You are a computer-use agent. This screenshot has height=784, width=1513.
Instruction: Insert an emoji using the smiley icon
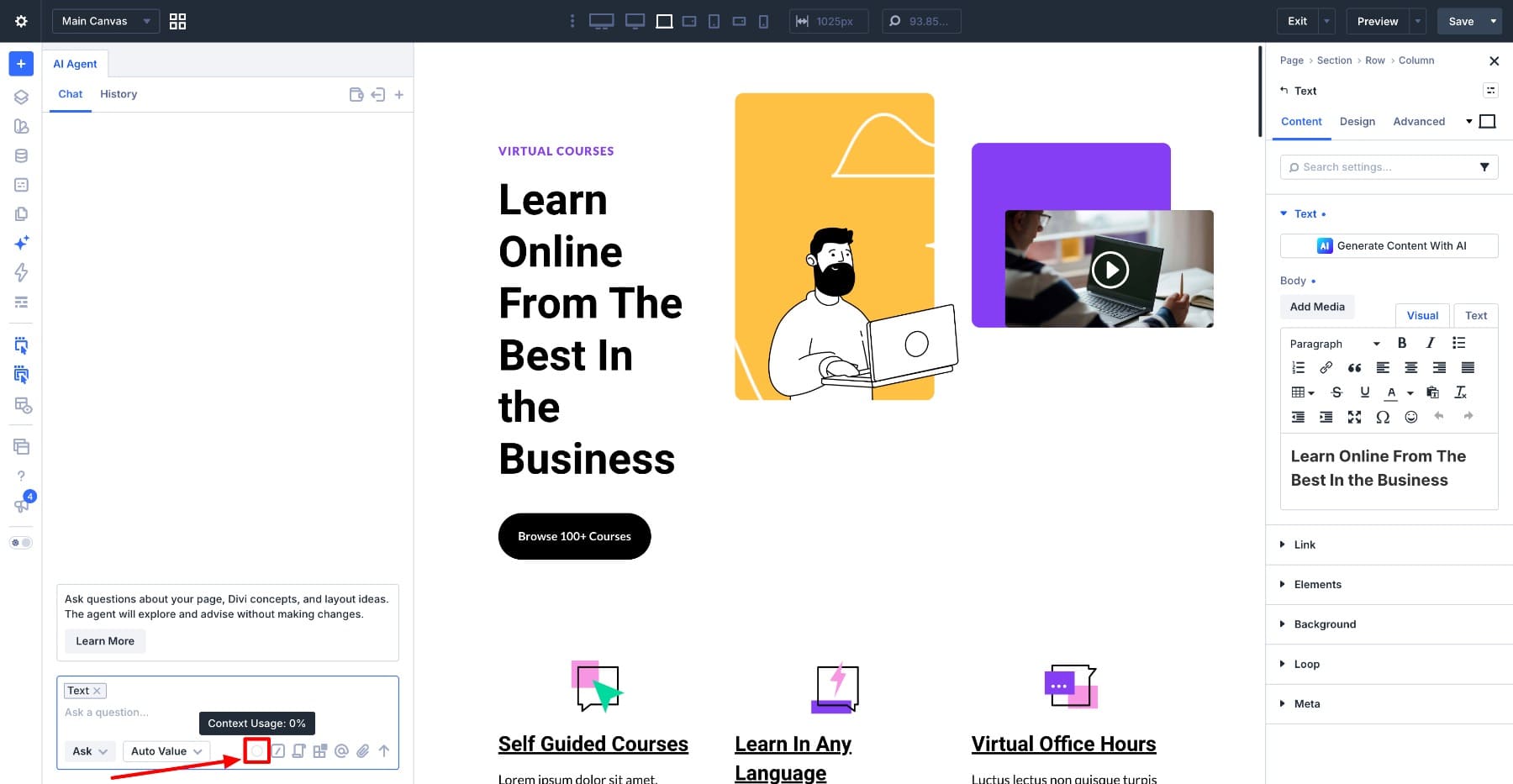tap(1411, 417)
